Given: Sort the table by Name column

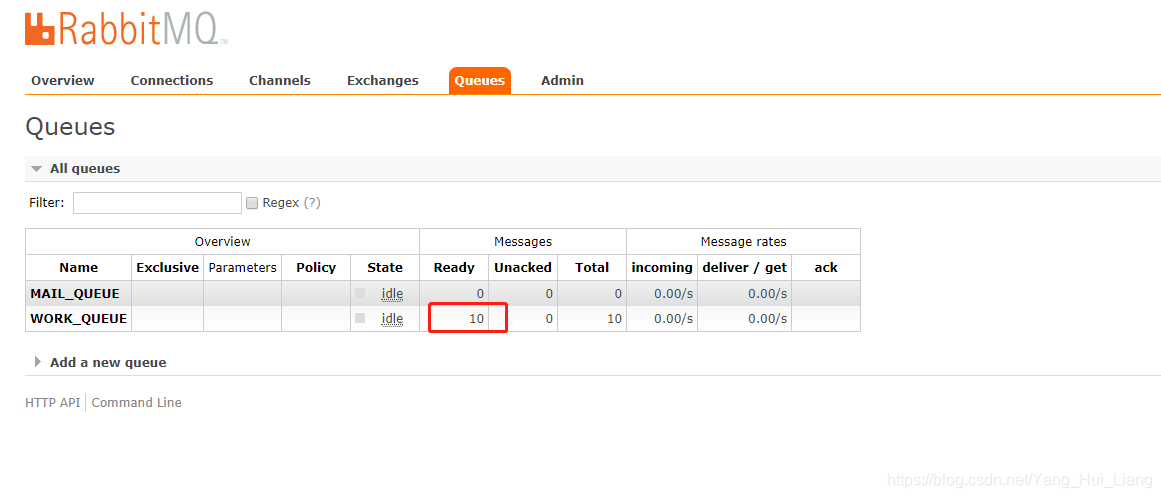Looking at the screenshot, I should 78,268.
